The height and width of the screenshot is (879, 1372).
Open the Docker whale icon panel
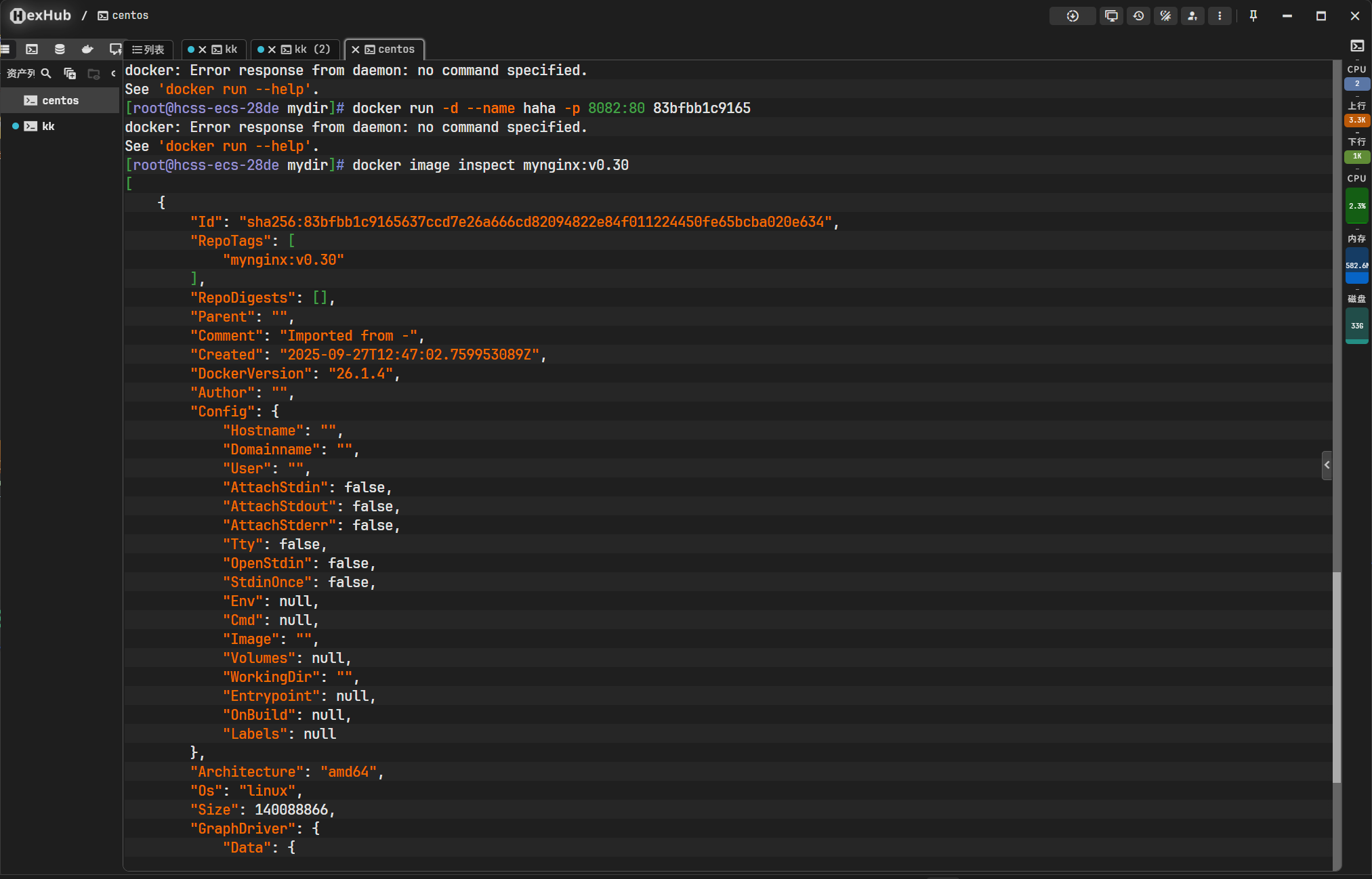click(87, 49)
